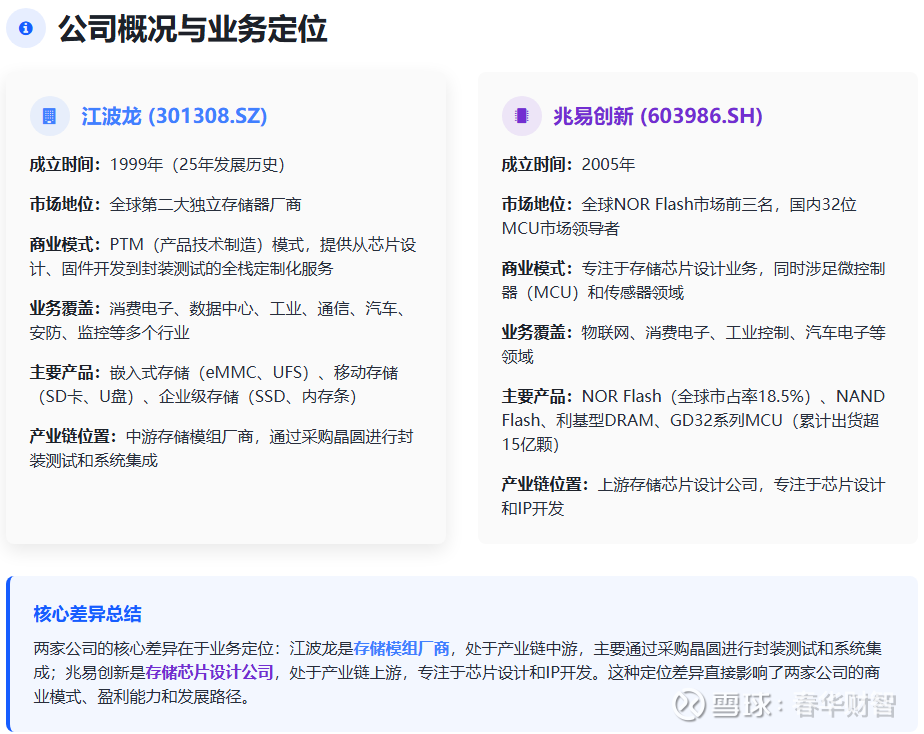Click the purple chip icon next to 兆易创新
Viewport: 924px width, 734px height.
521,116
